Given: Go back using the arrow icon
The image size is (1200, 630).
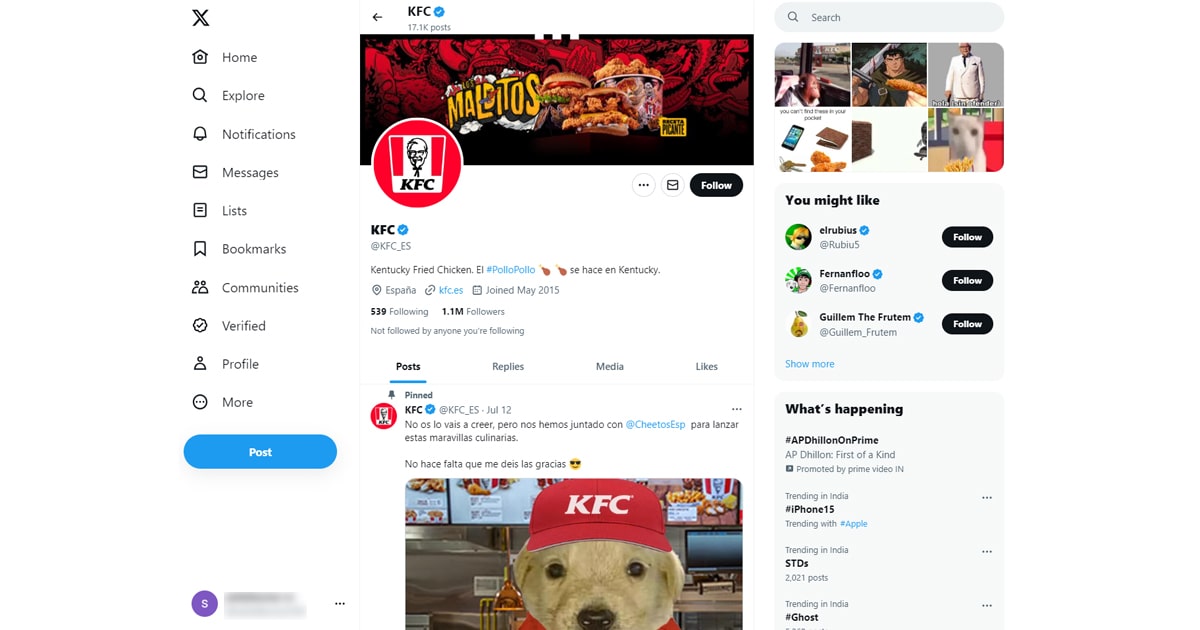Looking at the screenshot, I should 377,17.
